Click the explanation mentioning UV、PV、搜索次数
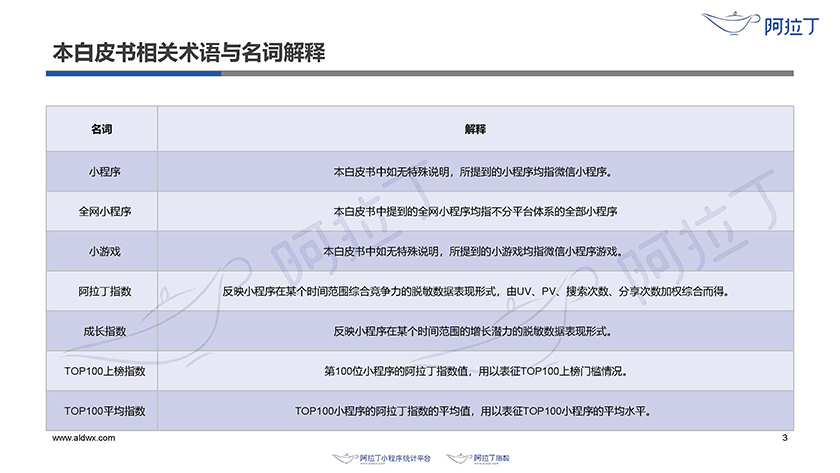The height and width of the screenshot is (473, 840). tap(476, 291)
